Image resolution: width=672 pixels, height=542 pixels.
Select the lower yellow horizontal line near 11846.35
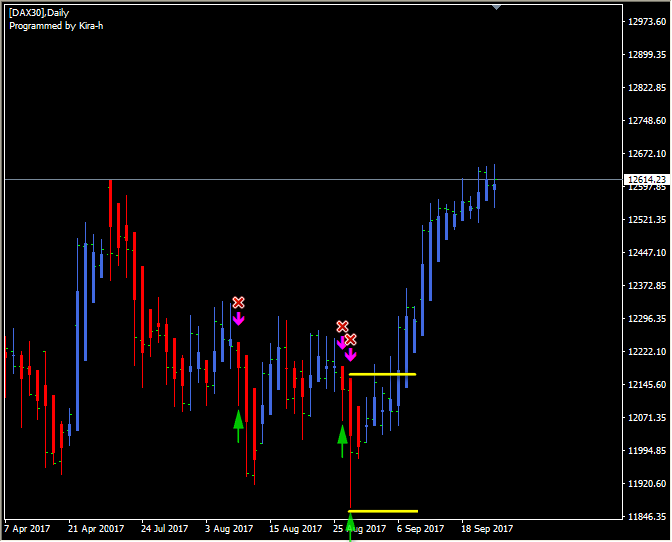383,511
